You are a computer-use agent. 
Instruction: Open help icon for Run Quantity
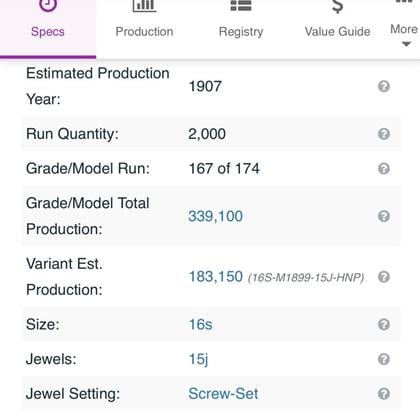click(384, 134)
